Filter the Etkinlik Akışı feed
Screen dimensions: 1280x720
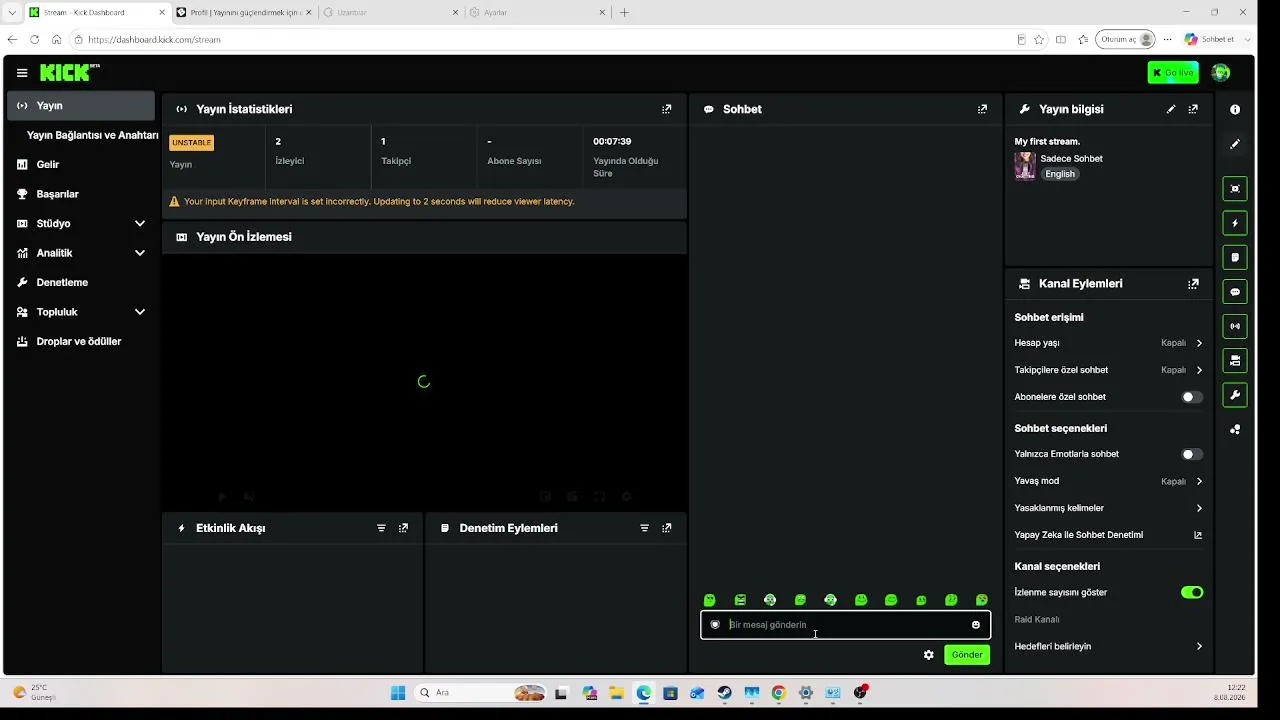[x=381, y=528]
